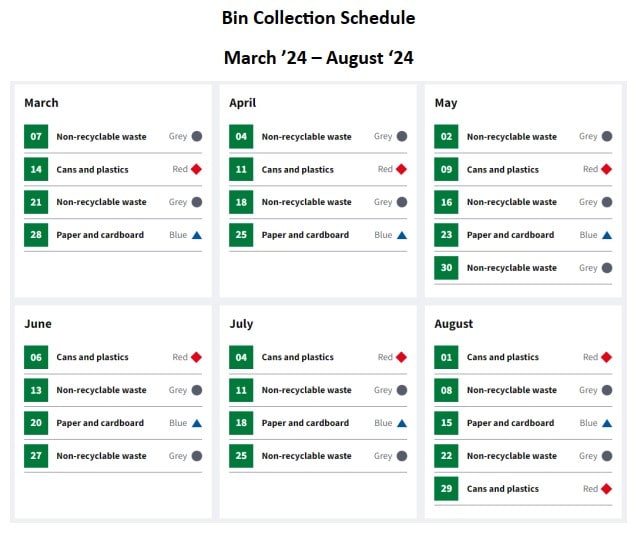Select the green 25 date box in April
The height and width of the screenshot is (533, 634).
[x=241, y=235]
